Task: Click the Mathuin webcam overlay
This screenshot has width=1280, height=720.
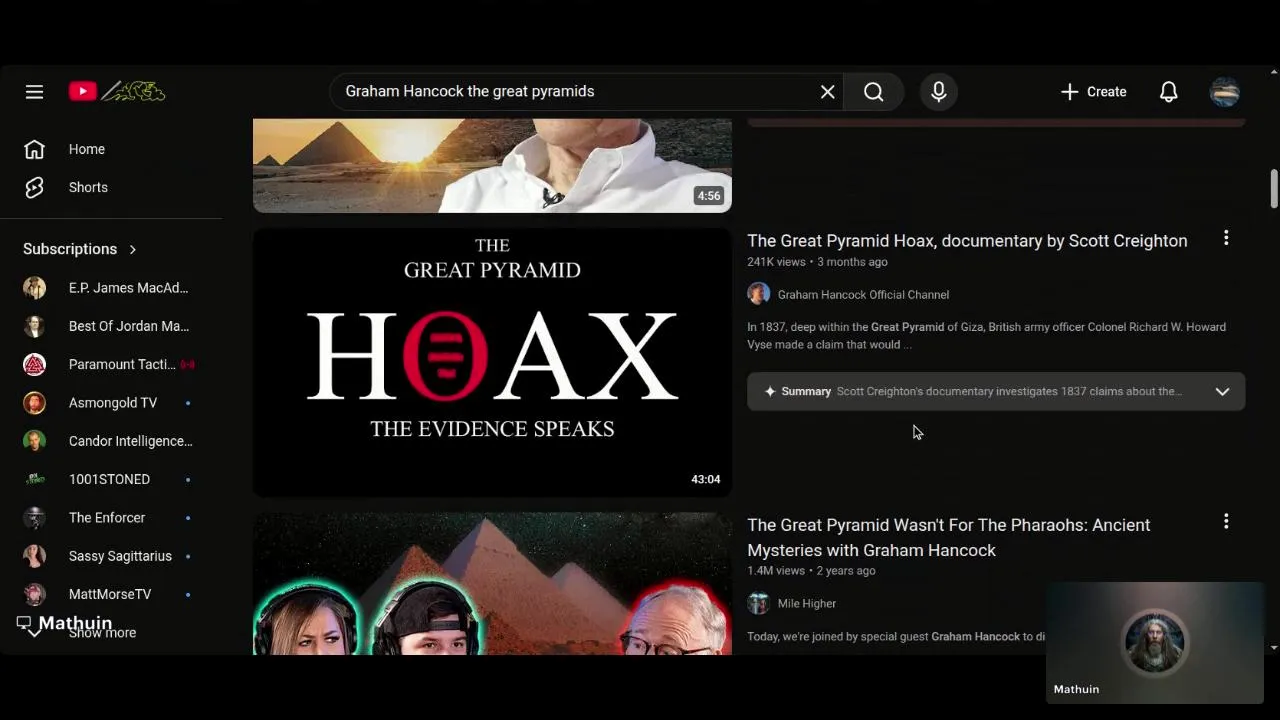Action: [x=1155, y=642]
